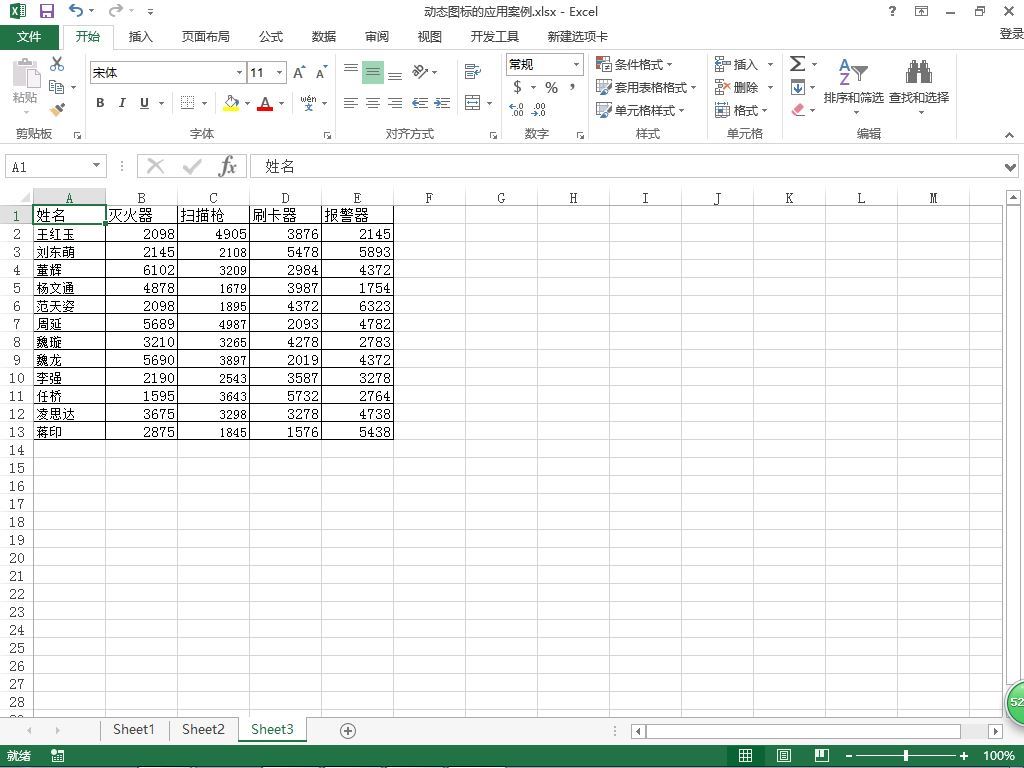Viewport: 1024px width, 768px height.
Task: Open Find and Select binoculars
Action: click(919, 85)
